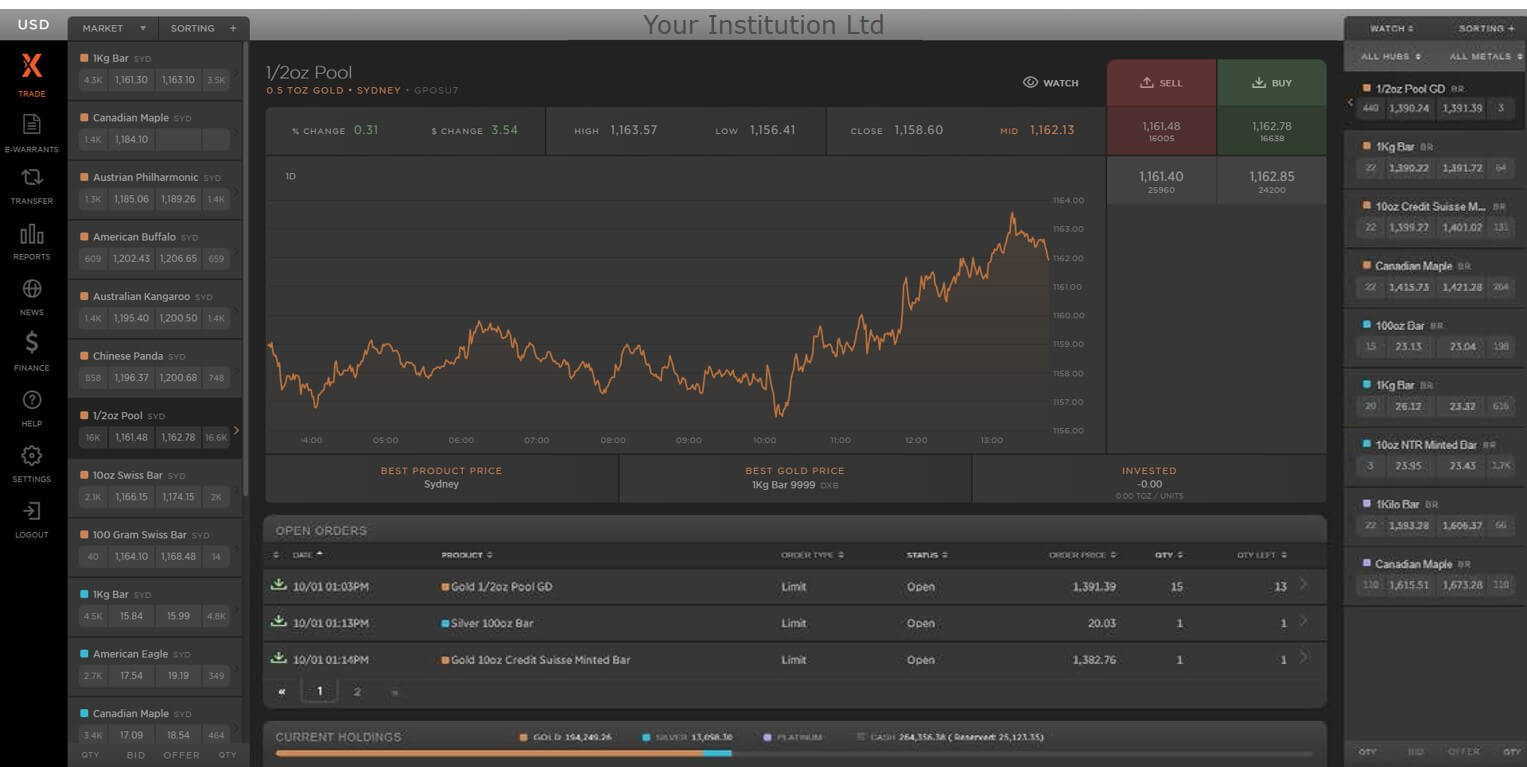The image size is (1527, 767).
Task: Click the green Buy button
Action: [x=1271, y=83]
